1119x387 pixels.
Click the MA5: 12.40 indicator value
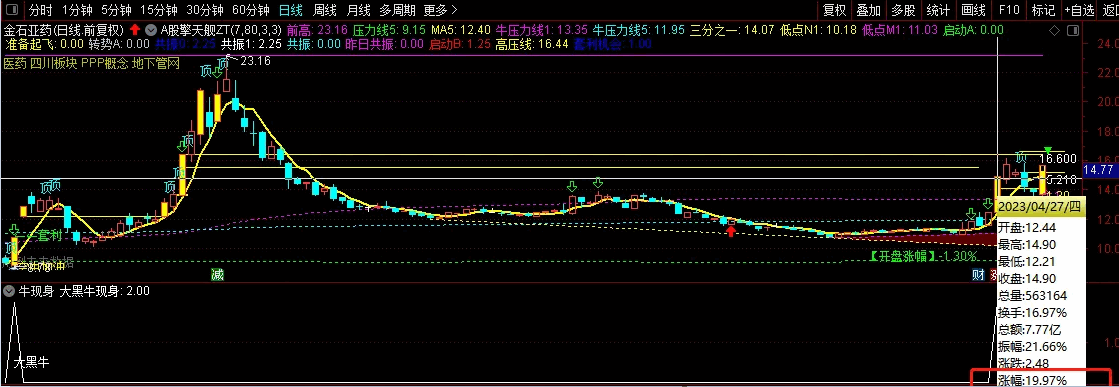tap(461, 31)
